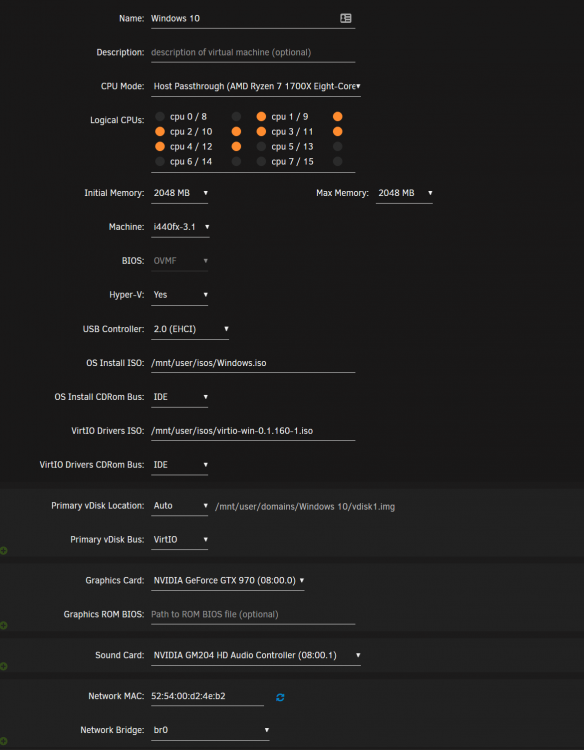584x750 pixels.
Task: Open the Primary vDisk Location dropdown
Action: pos(179,506)
